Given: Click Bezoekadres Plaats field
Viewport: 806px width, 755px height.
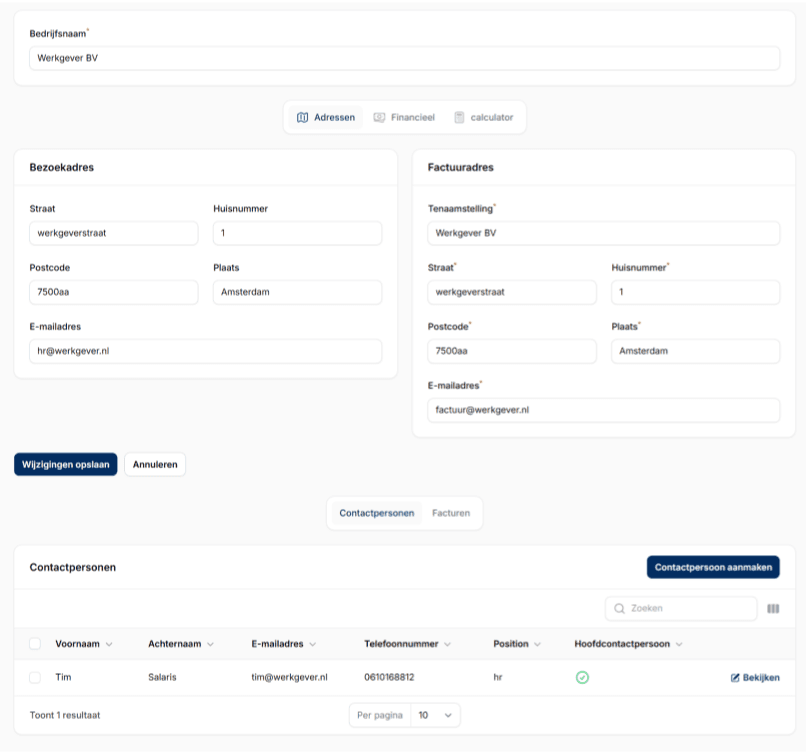Looking at the screenshot, I should (x=298, y=292).
